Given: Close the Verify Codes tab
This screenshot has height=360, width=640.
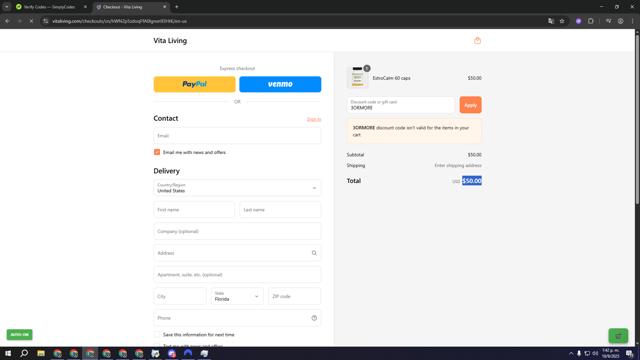Looking at the screenshot, I should coord(85,7).
